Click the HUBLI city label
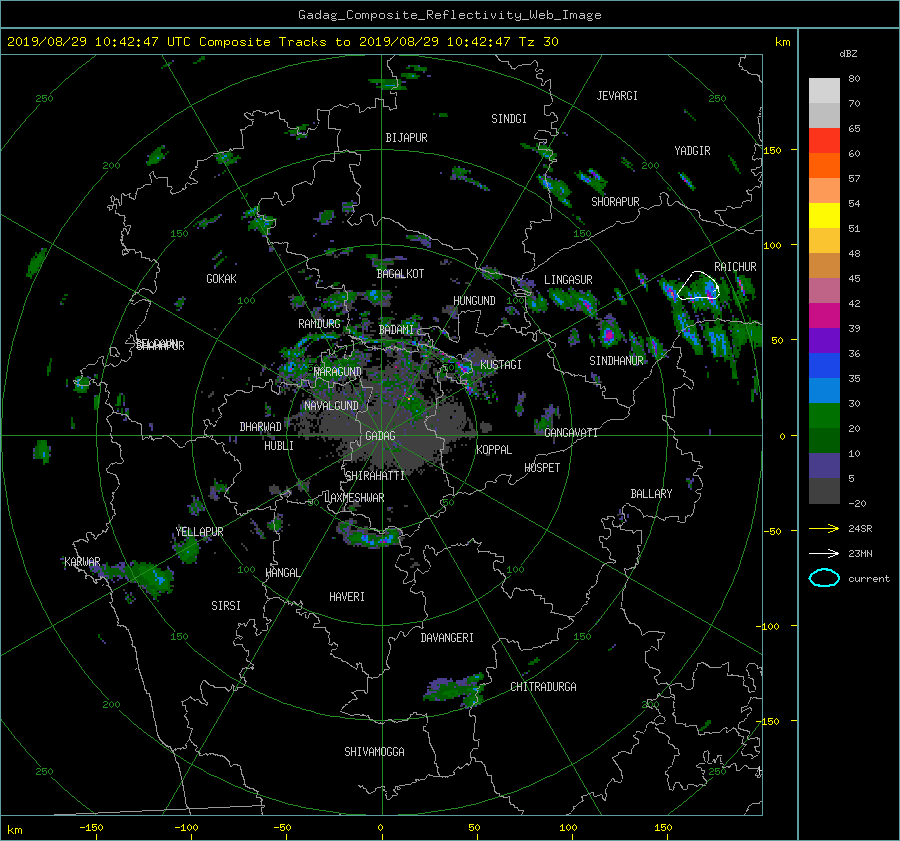The width and height of the screenshot is (900, 841). (278, 446)
